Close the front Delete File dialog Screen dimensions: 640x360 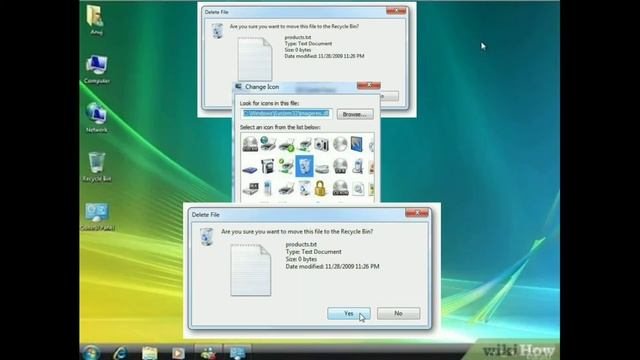pos(417,213)
